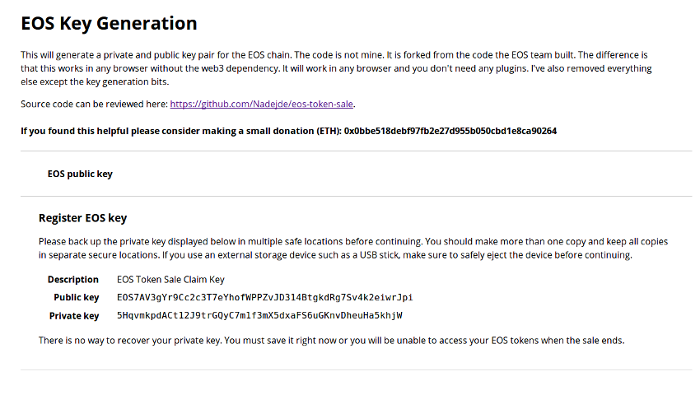
Task: Click the private key value starting 5Hqvmkpd
Action: pos(259,316)
